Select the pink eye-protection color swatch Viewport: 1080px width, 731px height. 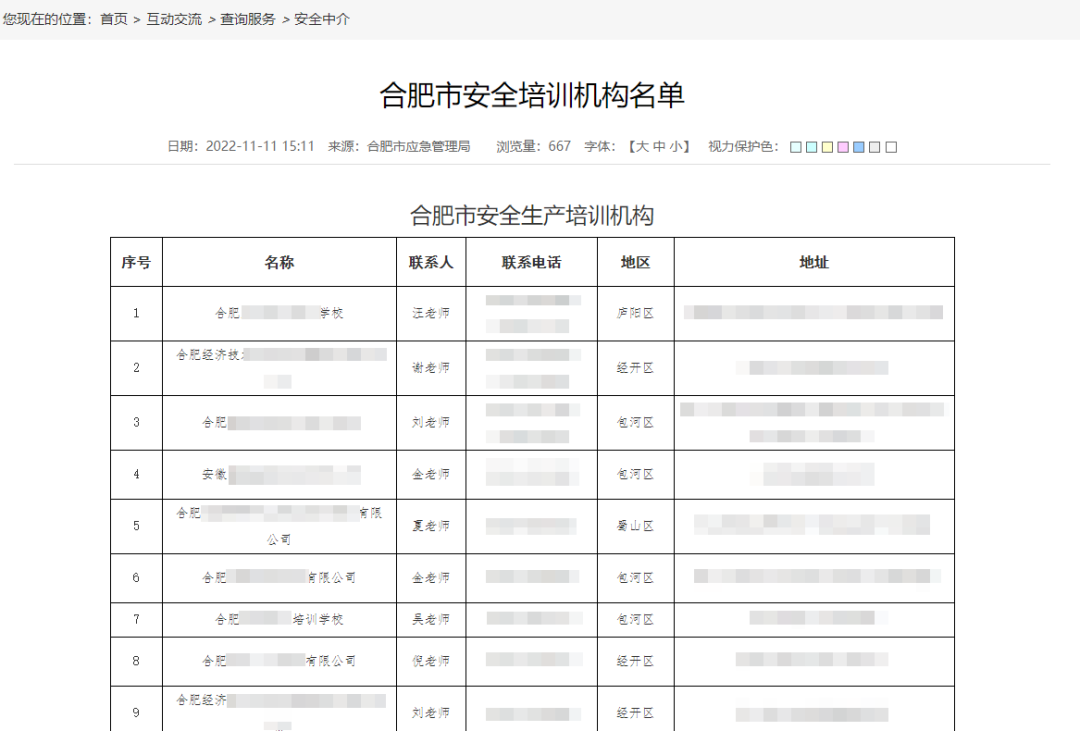[x=843, y=146]
